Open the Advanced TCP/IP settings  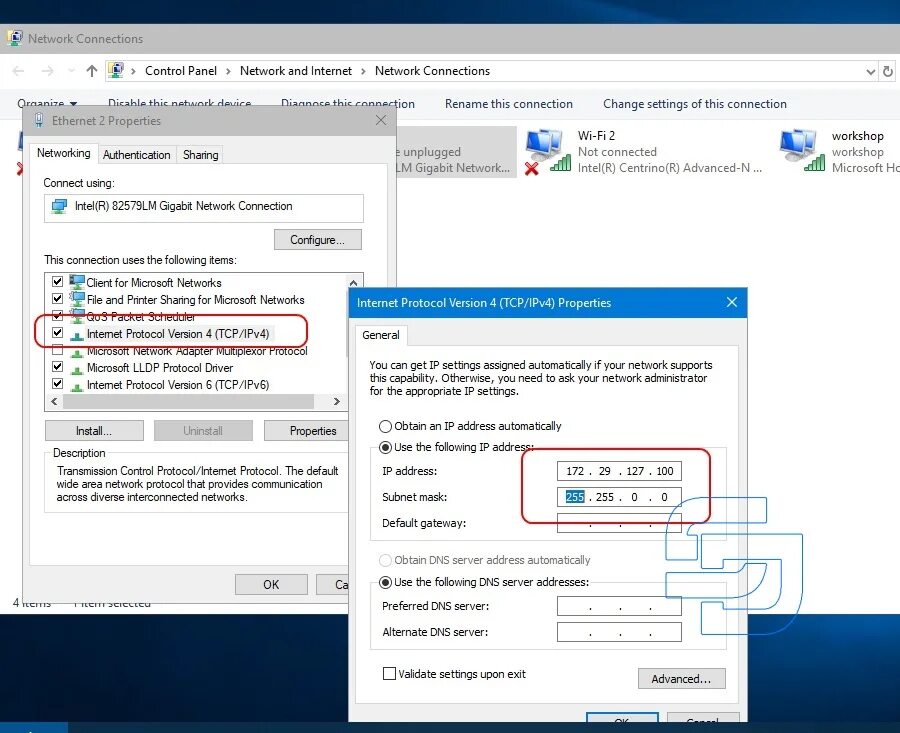tap(681, 678)
